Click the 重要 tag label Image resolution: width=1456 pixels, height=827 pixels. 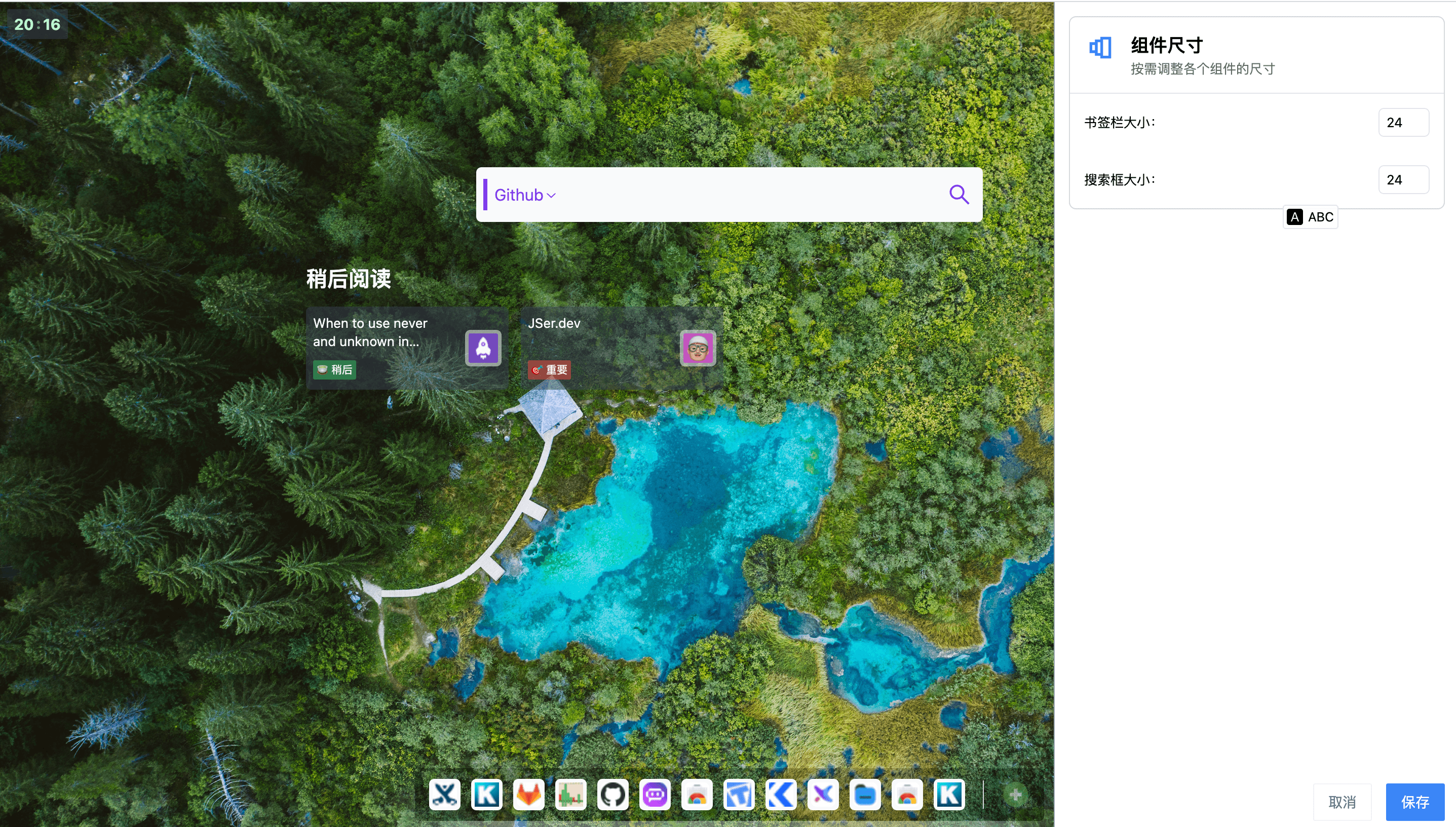549,370
